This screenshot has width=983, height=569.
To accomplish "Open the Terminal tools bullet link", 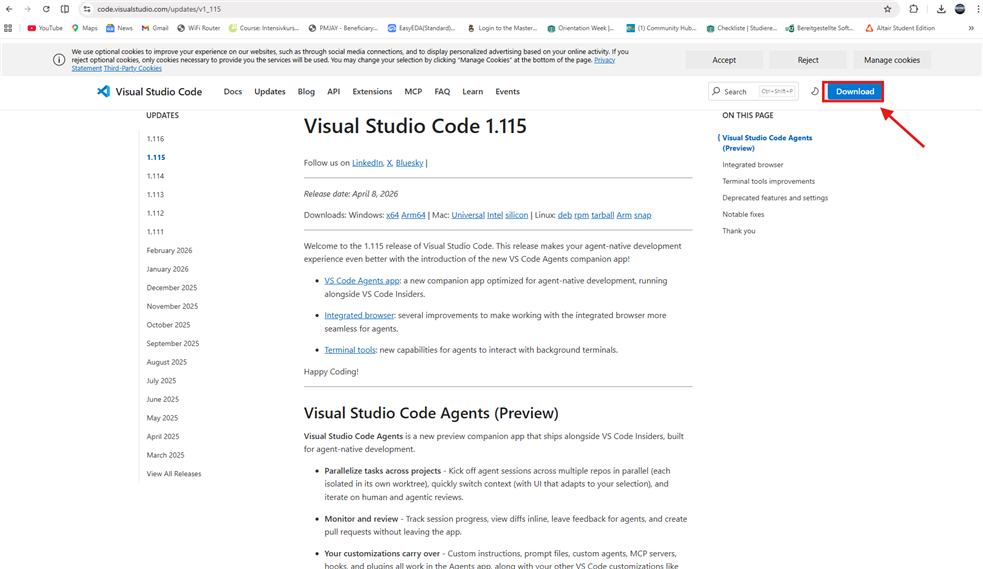I will [350, 350].
